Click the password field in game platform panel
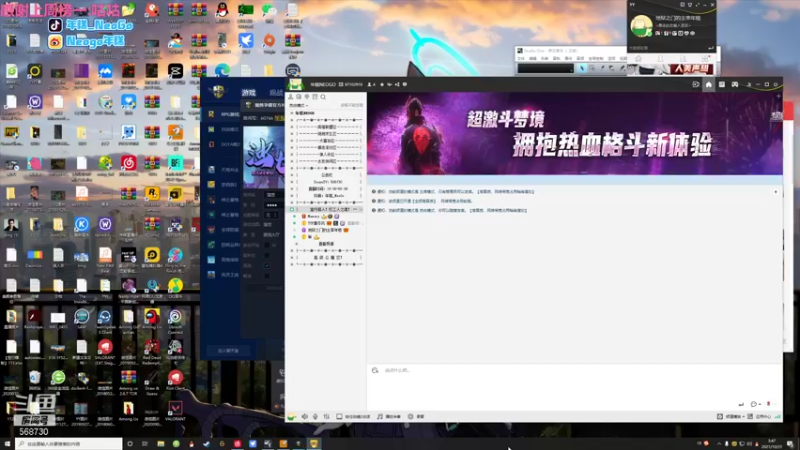800x450 pixels. point(272,205)
